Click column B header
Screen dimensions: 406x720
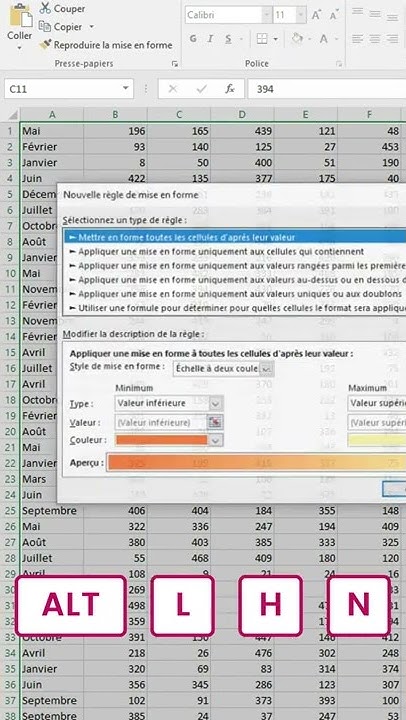pos(115,115)
